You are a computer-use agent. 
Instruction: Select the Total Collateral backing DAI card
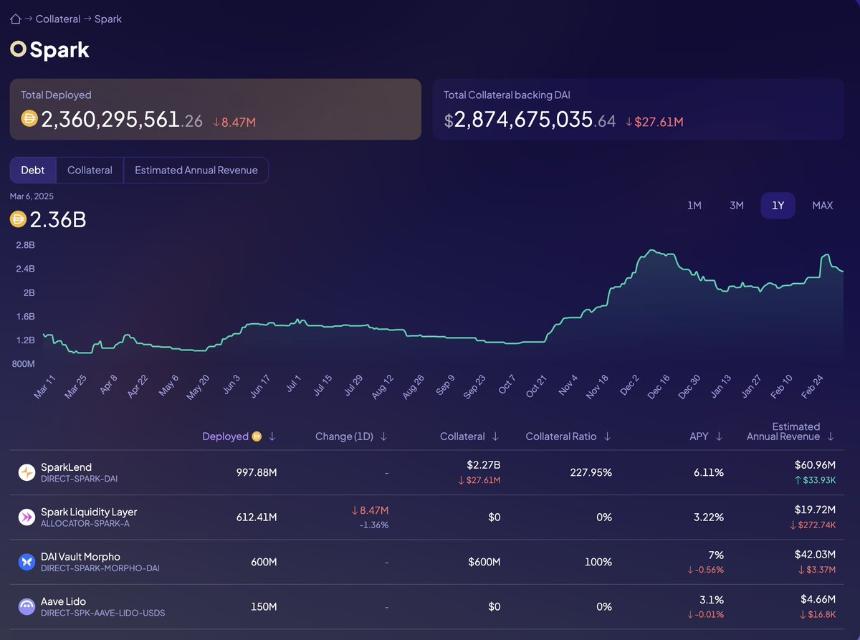[638, 109]
